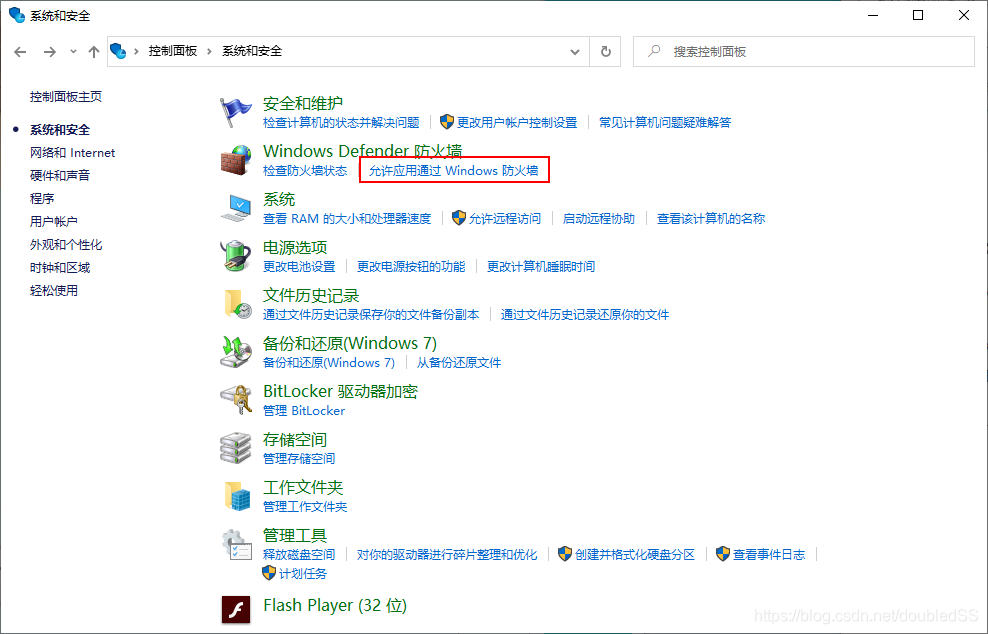This screenshot has height=634, width=988.
Task: Expand chevron after 控制面板 breadcrumb
Action: click(x=209, y=52)
